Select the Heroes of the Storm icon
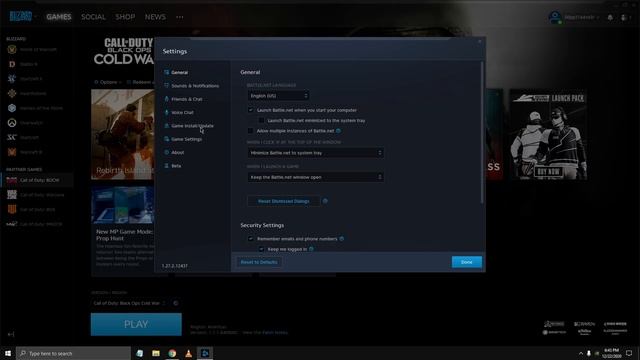 click(12, 108)
